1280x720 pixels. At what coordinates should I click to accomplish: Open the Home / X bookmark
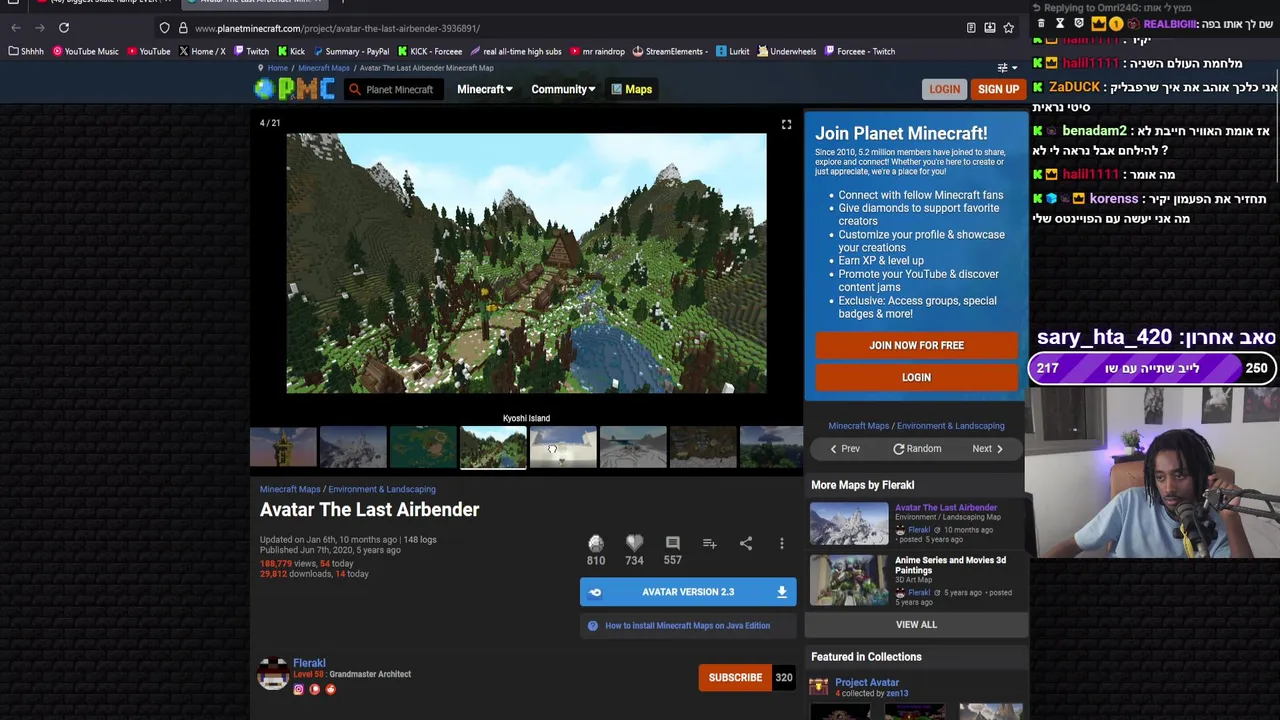click(202, 51)
